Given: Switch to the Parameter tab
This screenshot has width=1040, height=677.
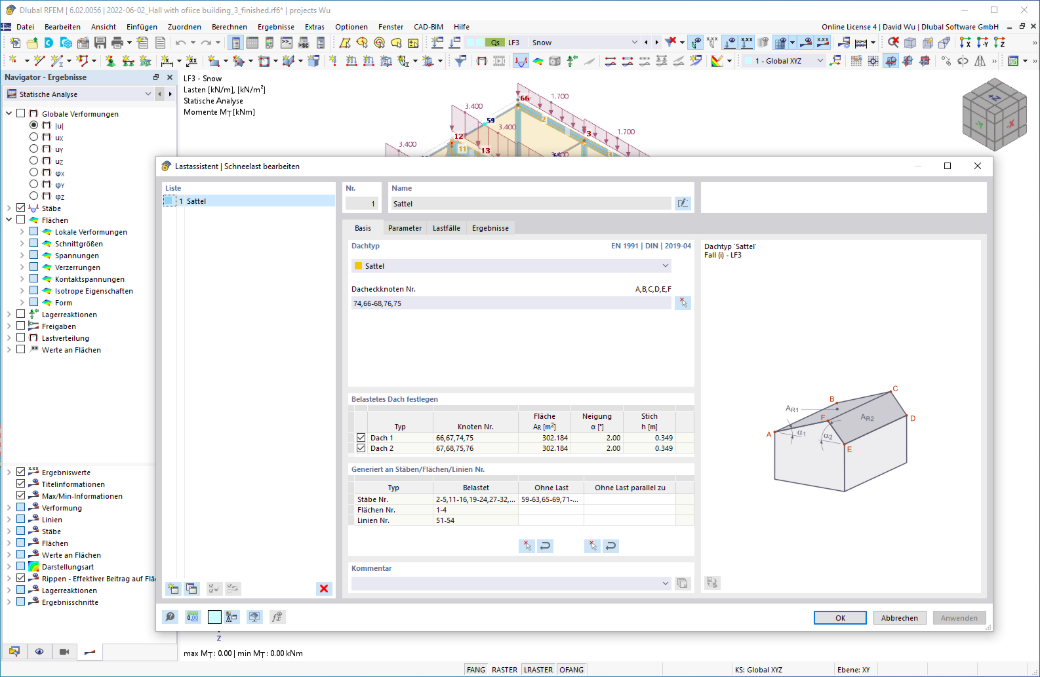Looking at the screenshot, I should click(x=405, y=228).
